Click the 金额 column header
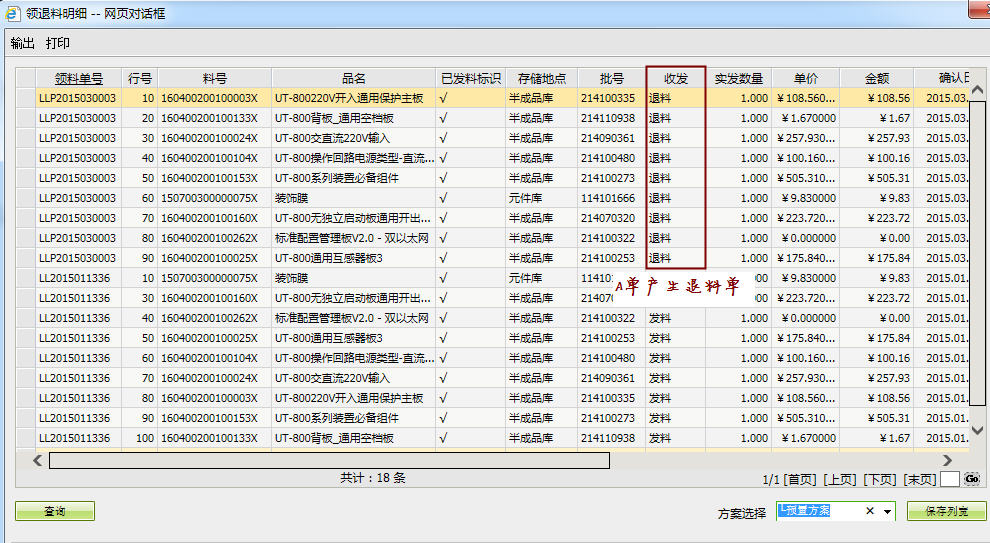 point(877,78)
